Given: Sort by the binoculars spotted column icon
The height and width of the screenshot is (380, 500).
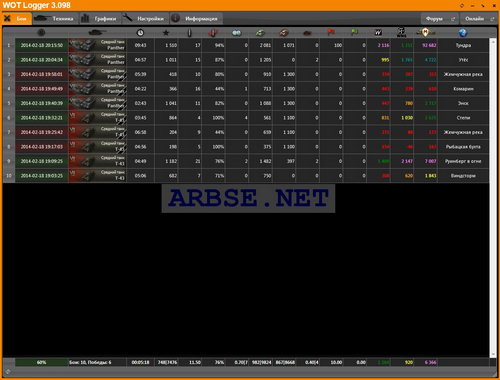Looking at the screenshot, I should coord(237,32).
